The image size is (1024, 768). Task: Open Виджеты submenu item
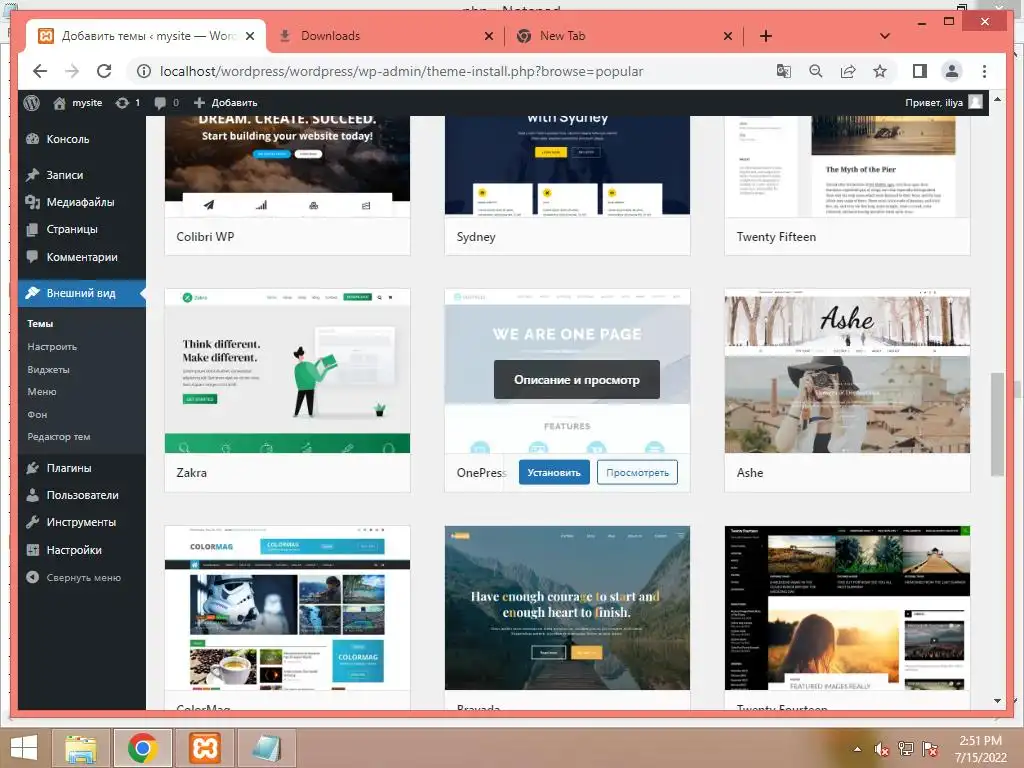[x=48, y=370]
